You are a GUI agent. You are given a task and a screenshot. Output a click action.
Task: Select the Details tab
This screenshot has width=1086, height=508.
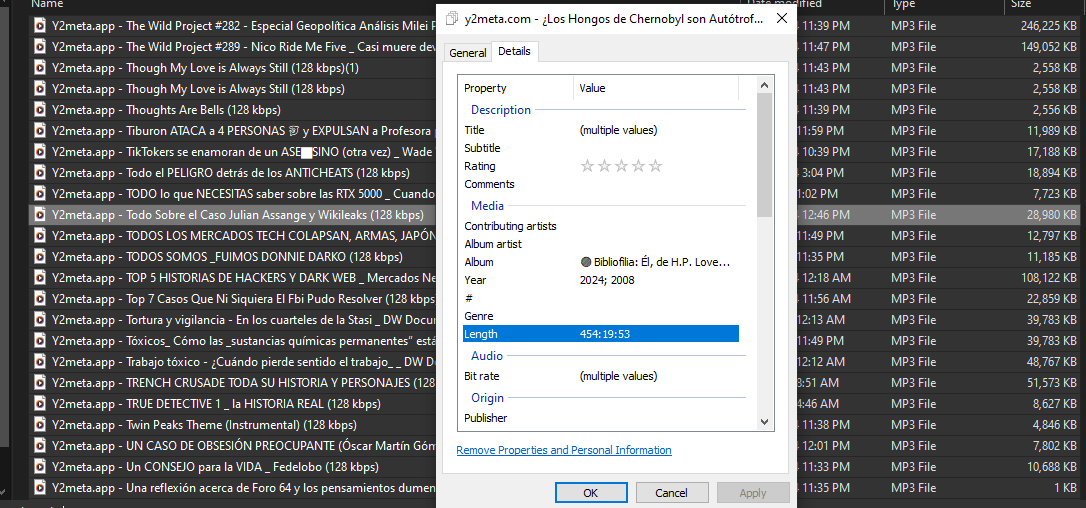[514, 51]
